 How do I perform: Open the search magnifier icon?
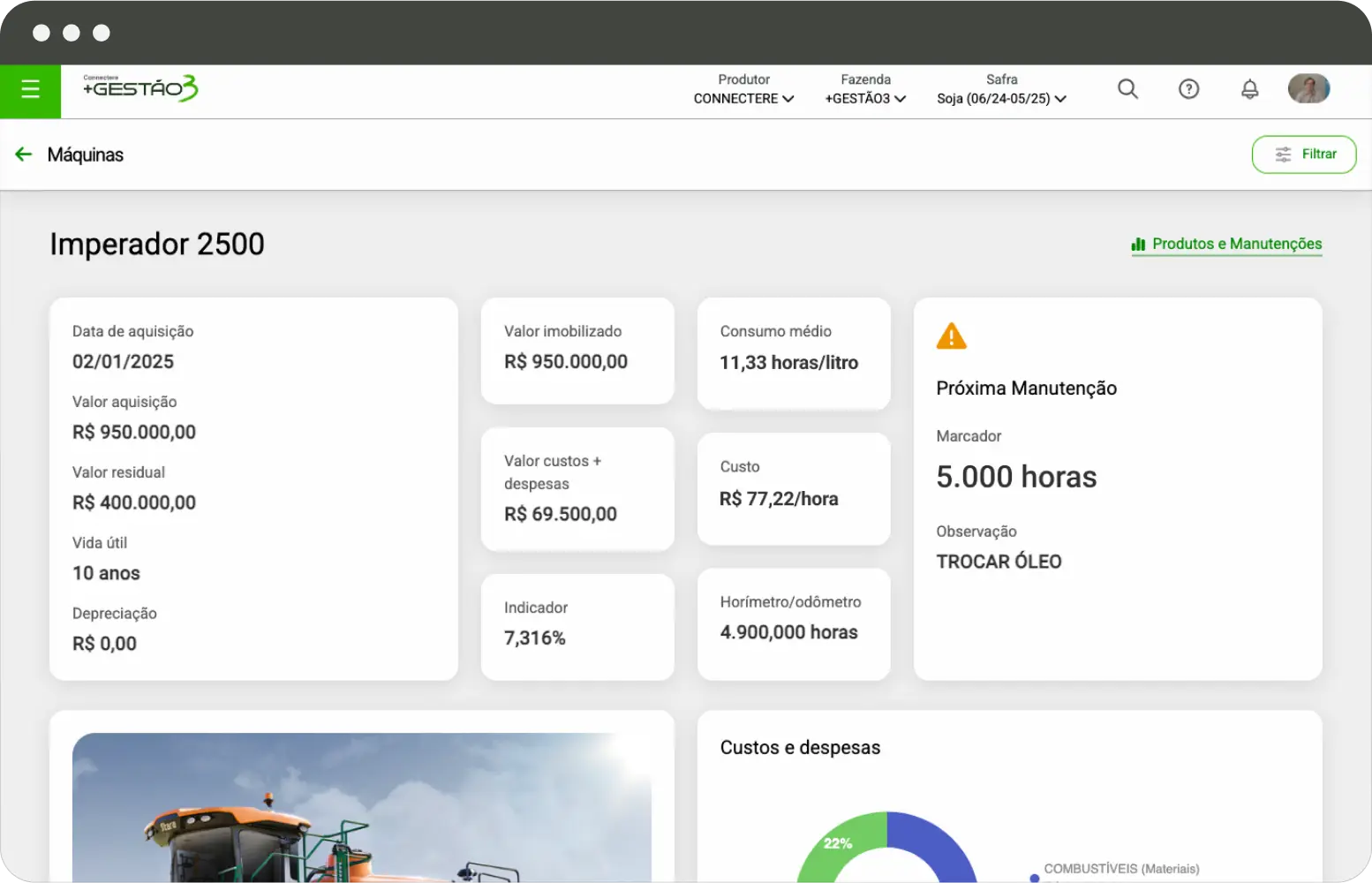coord(1127,89)
